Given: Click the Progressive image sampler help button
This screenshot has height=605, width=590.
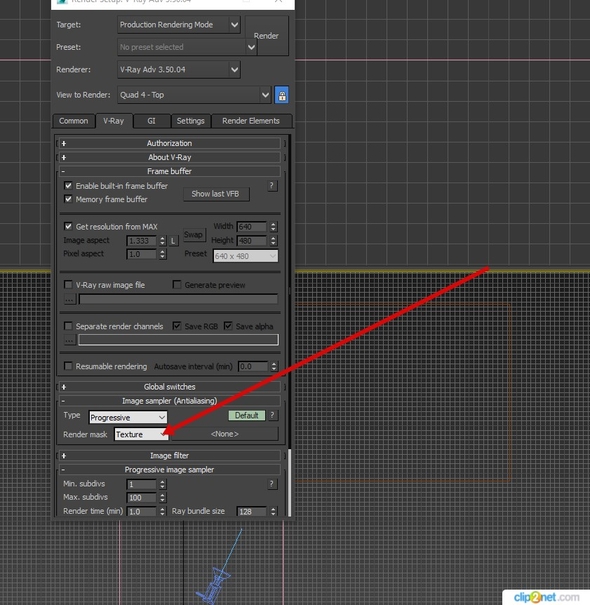Looking at the screenshot, I should [x=272, y=484].
